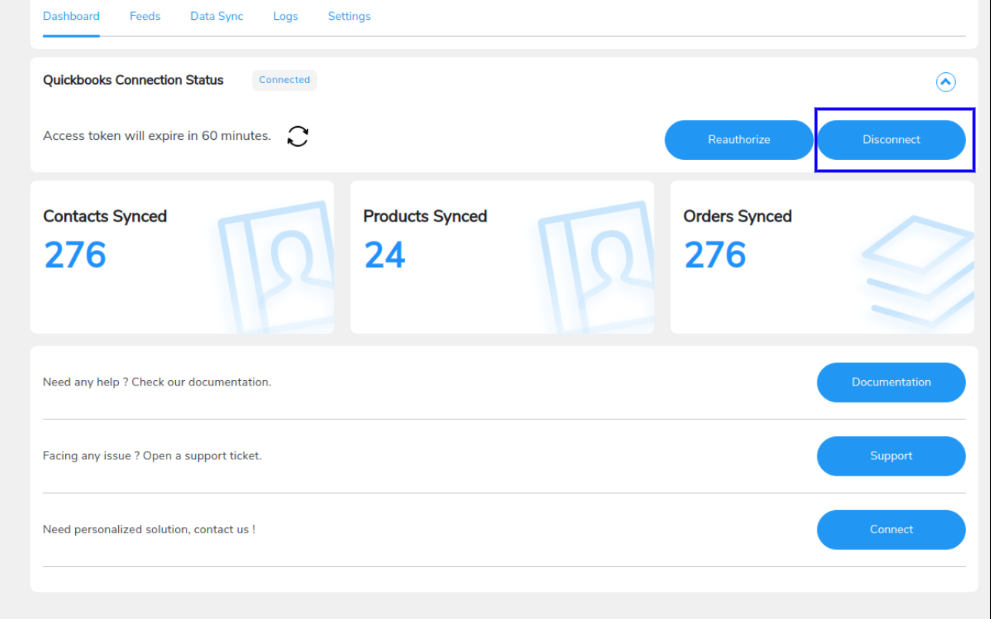The image size is (991, 619).
Task: Click the Disconnect button
Action: [x=891, y=140]
